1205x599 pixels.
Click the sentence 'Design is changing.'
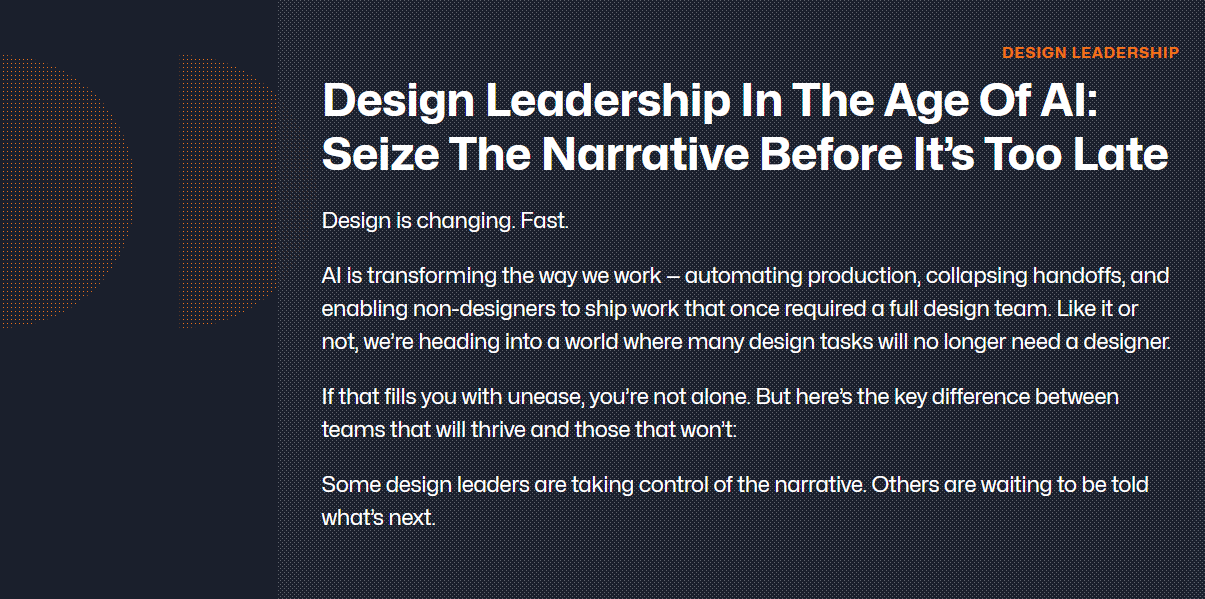click(418, 221)
